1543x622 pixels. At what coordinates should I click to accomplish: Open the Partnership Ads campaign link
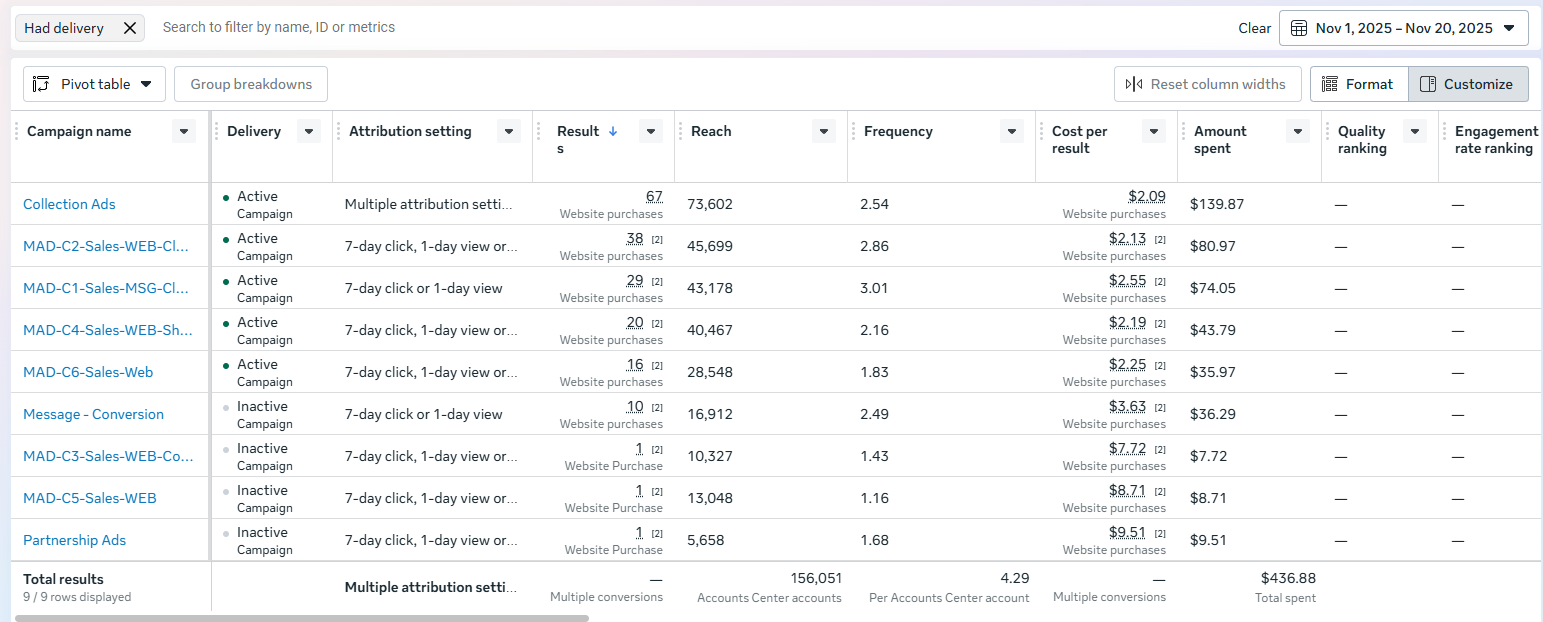click(74, 540)
